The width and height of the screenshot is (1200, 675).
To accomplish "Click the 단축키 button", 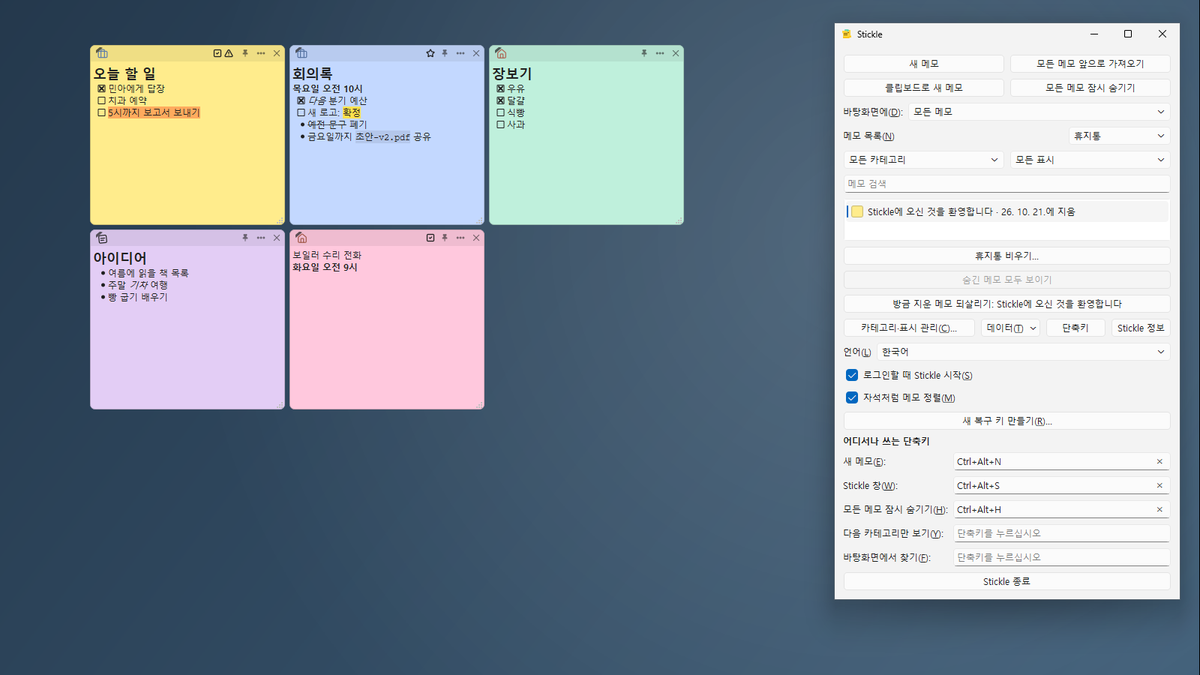I will [x=1075, y=328].
